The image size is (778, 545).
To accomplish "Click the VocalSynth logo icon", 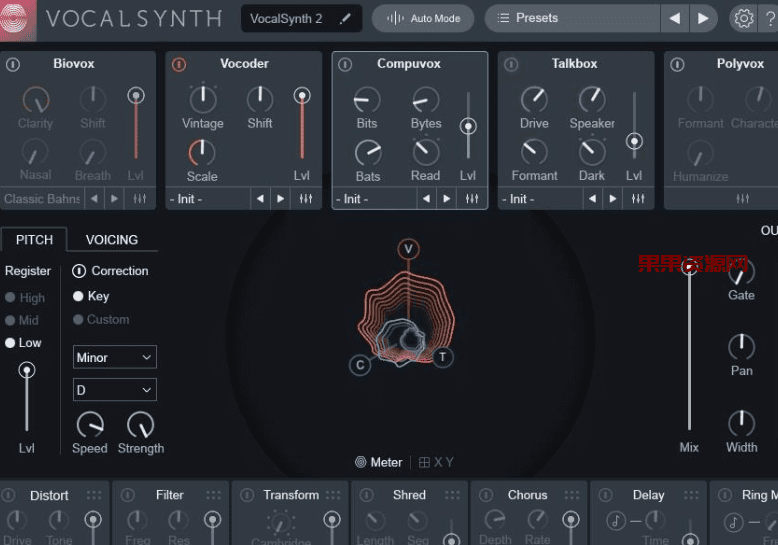I will pos(17,20).
